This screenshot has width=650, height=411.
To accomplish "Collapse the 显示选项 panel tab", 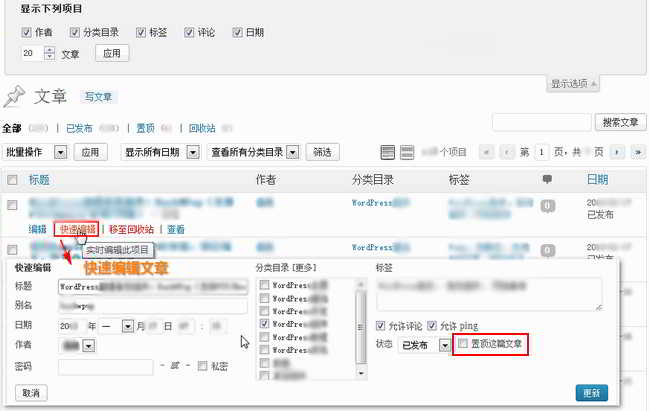I will (573, 84).
